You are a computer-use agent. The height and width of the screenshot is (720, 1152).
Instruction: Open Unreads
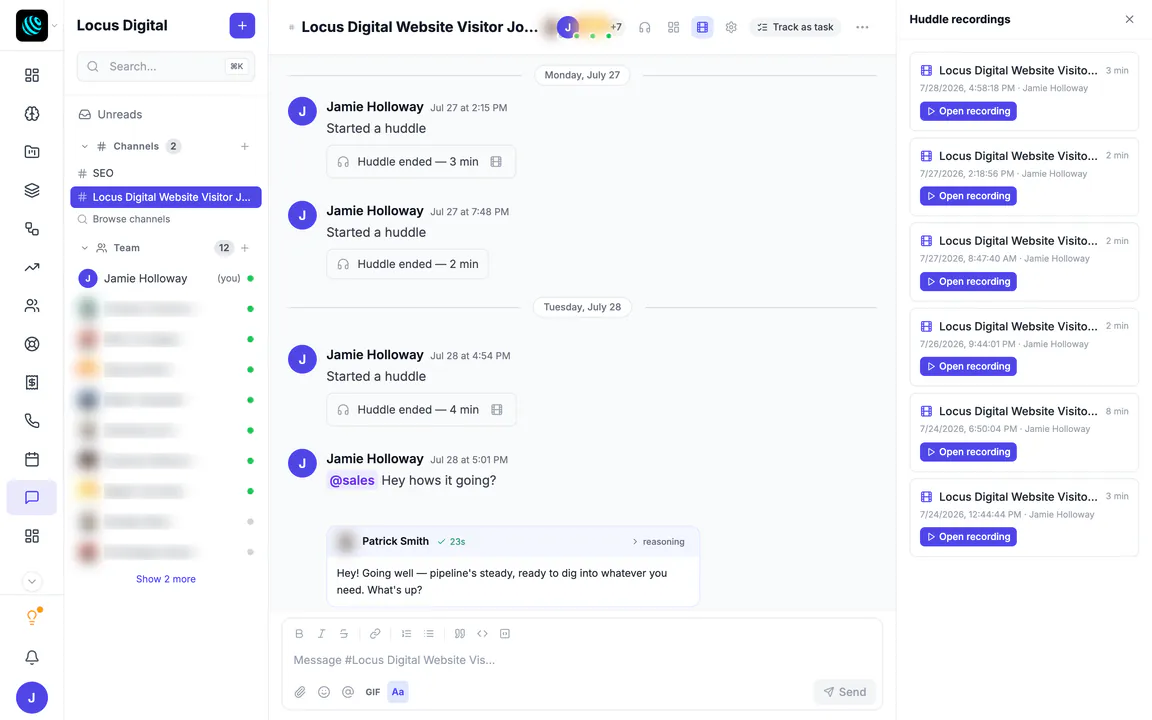tap(110, 114)
